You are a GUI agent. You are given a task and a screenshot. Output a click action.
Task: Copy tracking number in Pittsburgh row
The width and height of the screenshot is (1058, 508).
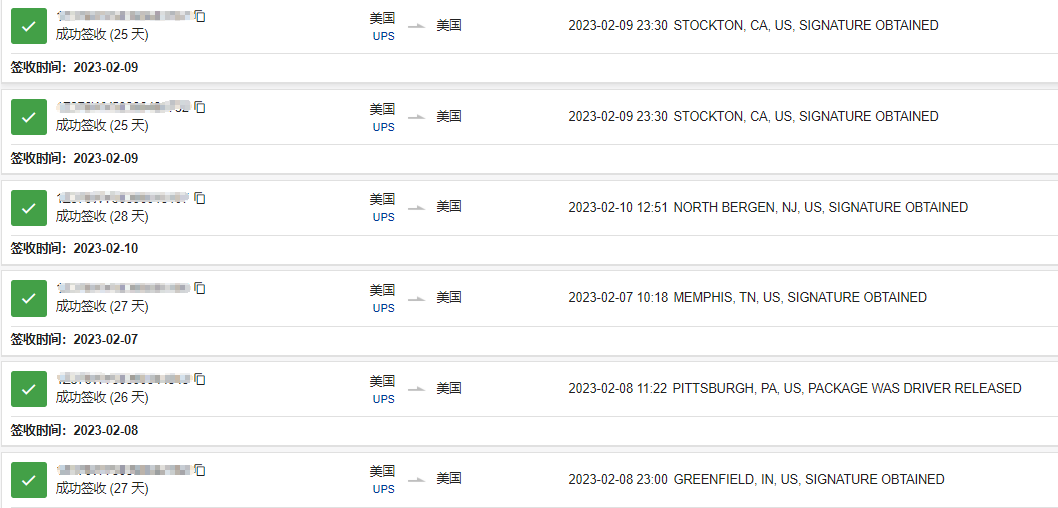[200, 379]
